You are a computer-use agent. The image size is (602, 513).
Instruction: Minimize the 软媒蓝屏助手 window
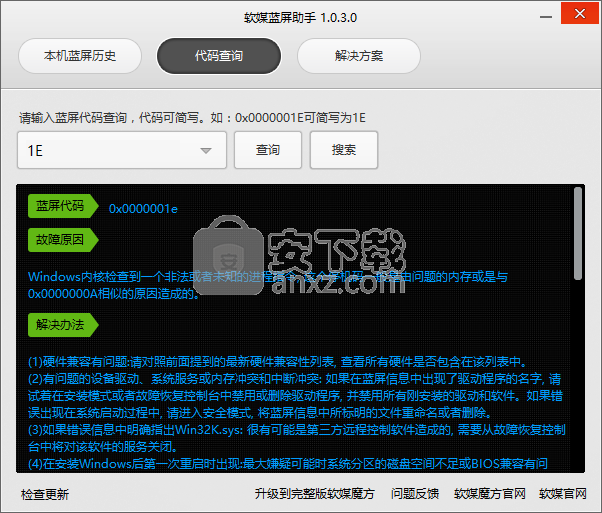546,17
